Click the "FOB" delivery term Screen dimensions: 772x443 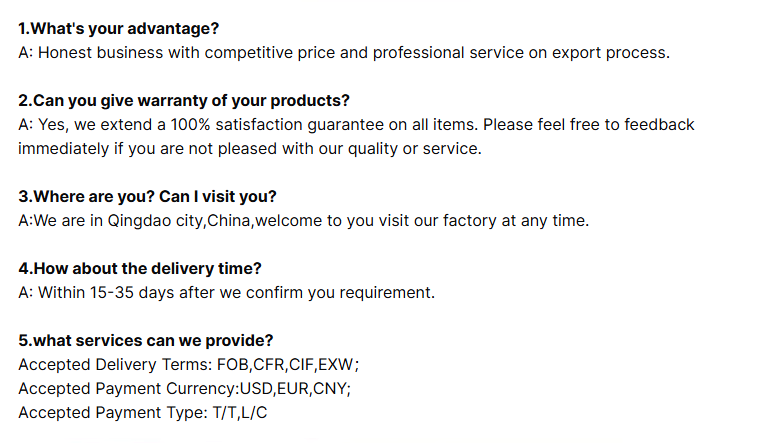click(233, 364)
